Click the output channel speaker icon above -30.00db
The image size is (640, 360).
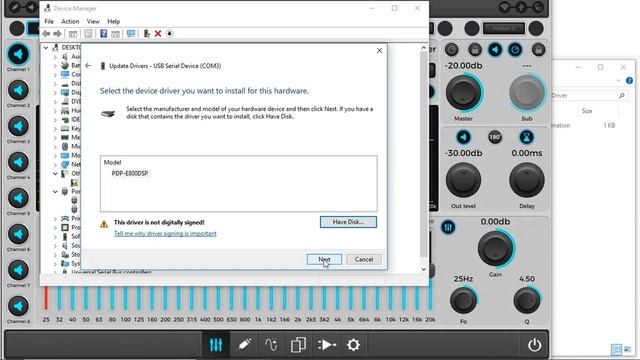[463, 137]
